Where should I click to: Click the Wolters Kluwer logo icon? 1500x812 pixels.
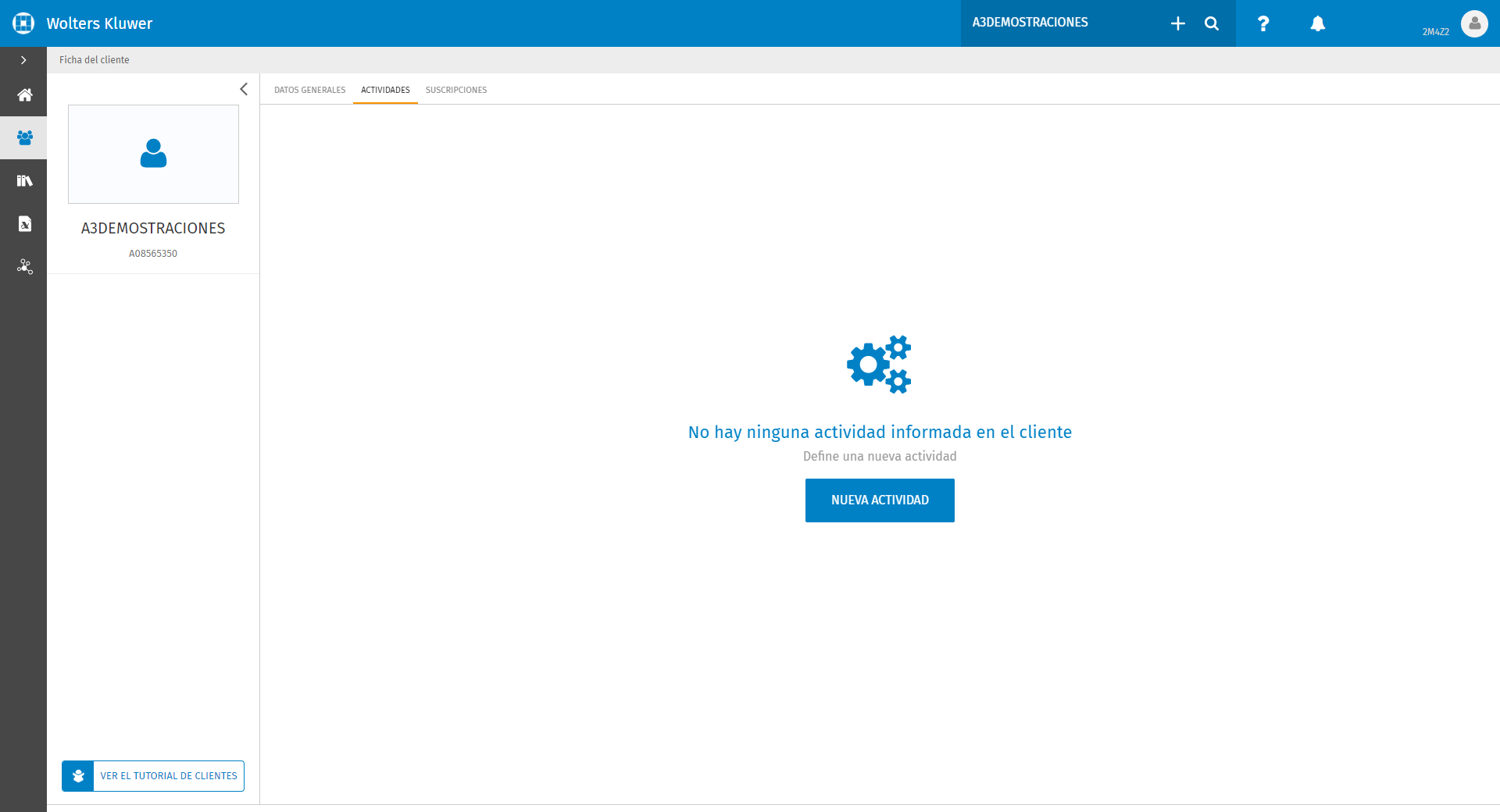click(23, 23)
